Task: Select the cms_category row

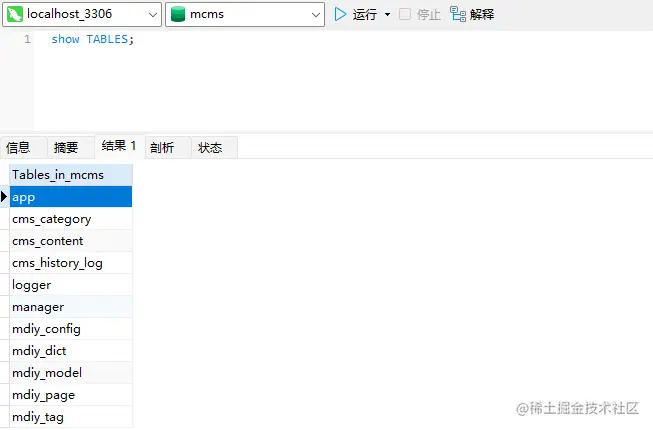Action: point(71,219)
